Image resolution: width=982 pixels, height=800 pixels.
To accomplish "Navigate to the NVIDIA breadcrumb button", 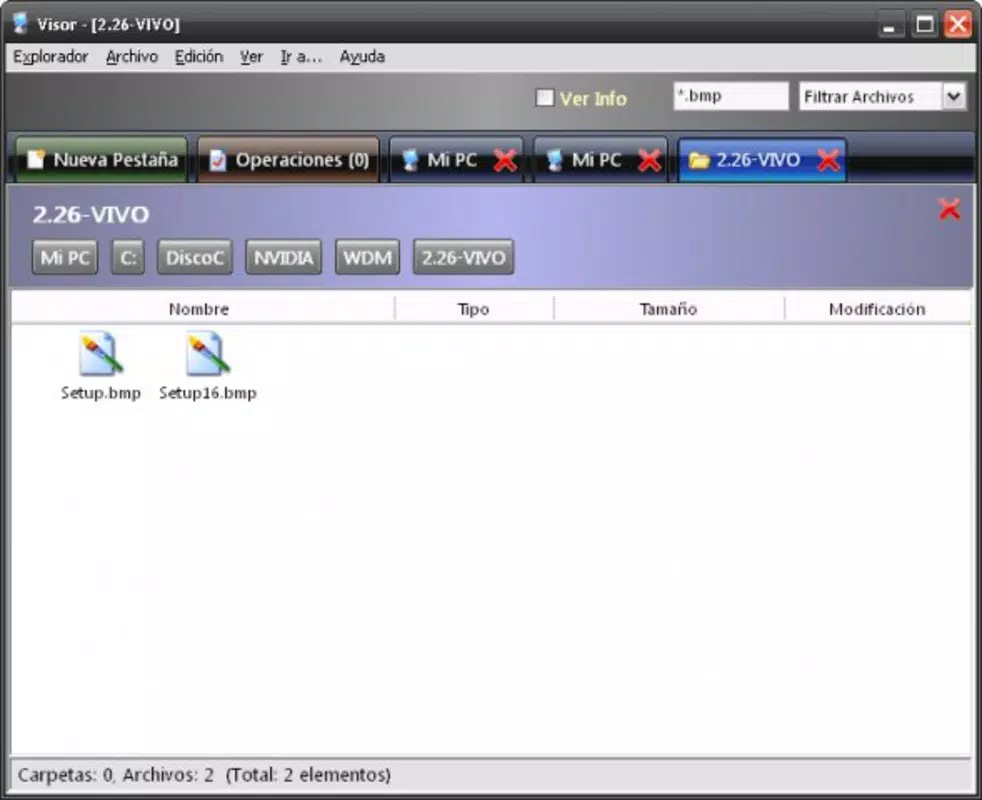I will coord(284,257).
